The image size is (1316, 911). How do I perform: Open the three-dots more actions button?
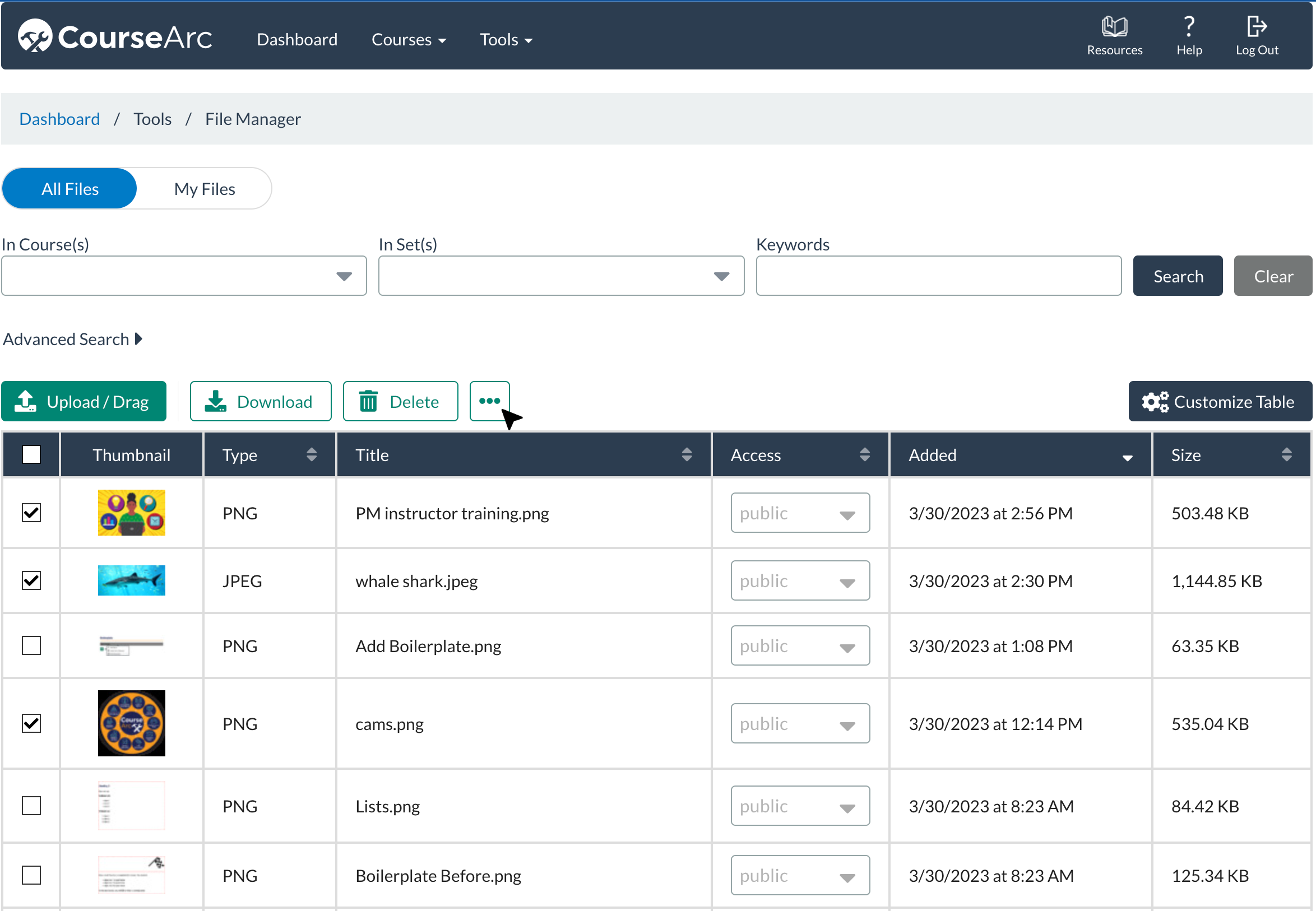tap(489, 401)
